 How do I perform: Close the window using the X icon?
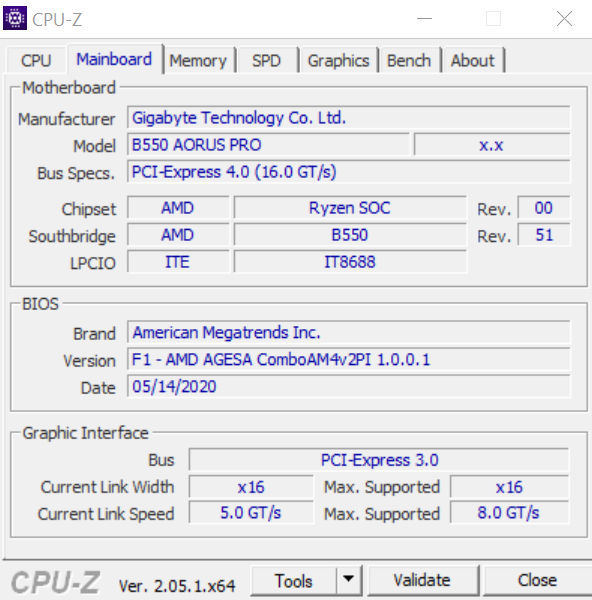(564, 18)
